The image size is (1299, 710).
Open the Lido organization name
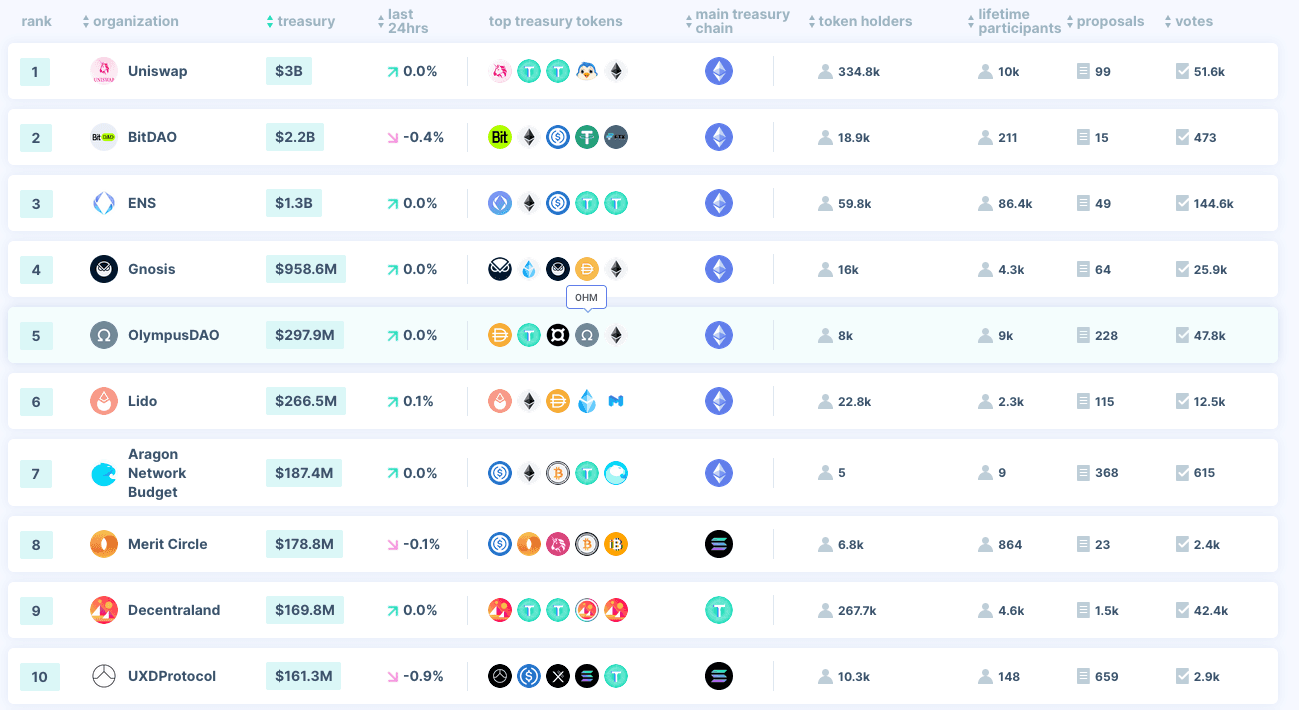point(141,401)
